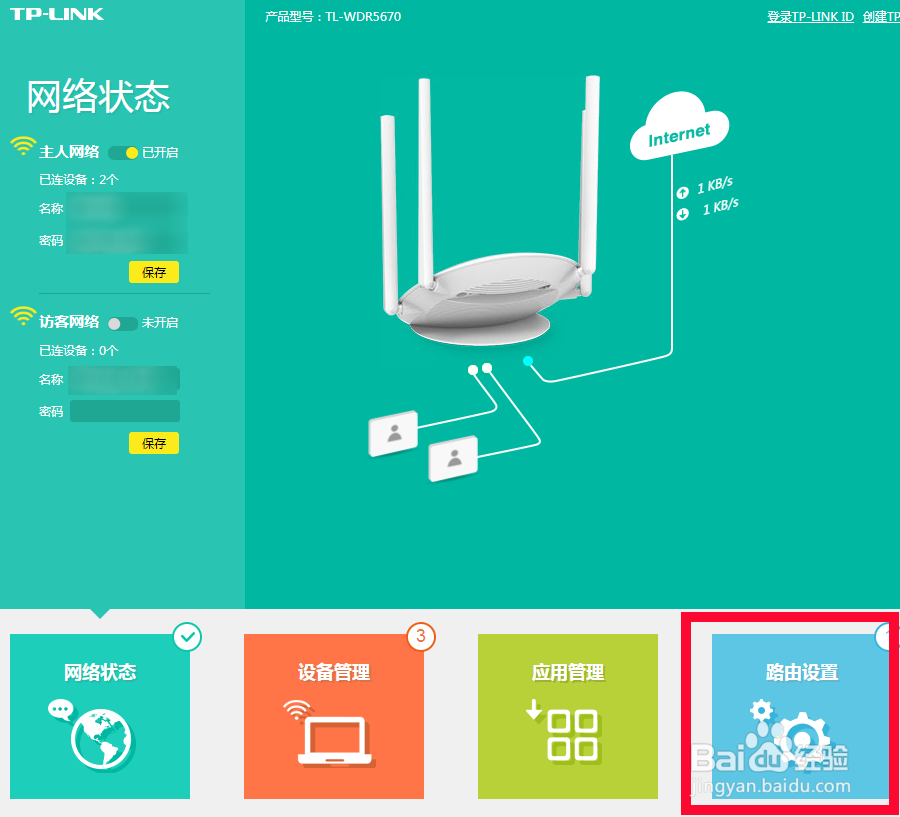Click the checkmark badge on 网络状态 tile

[x=187, y=637]
